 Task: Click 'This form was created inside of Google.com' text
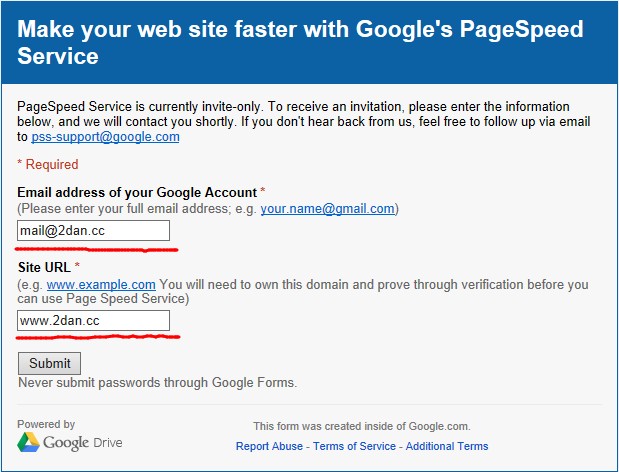[x=362, y=426]
